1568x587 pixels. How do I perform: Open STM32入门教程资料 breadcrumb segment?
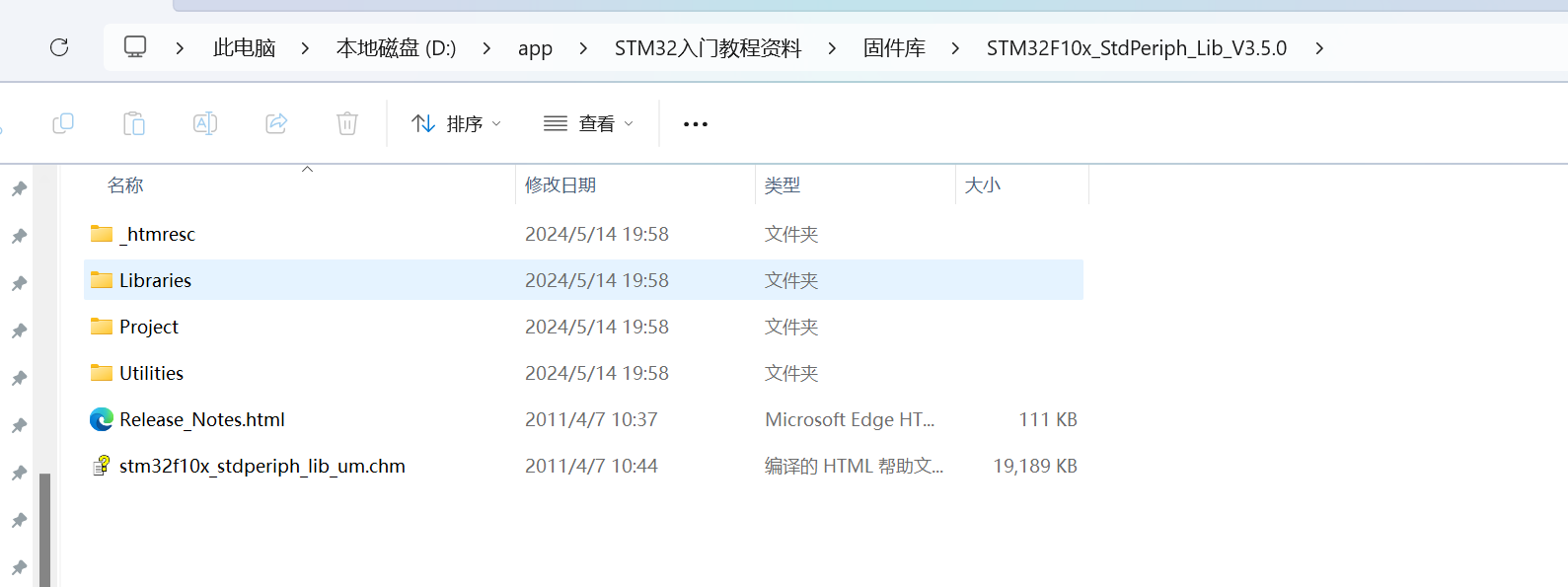(708, 48)
